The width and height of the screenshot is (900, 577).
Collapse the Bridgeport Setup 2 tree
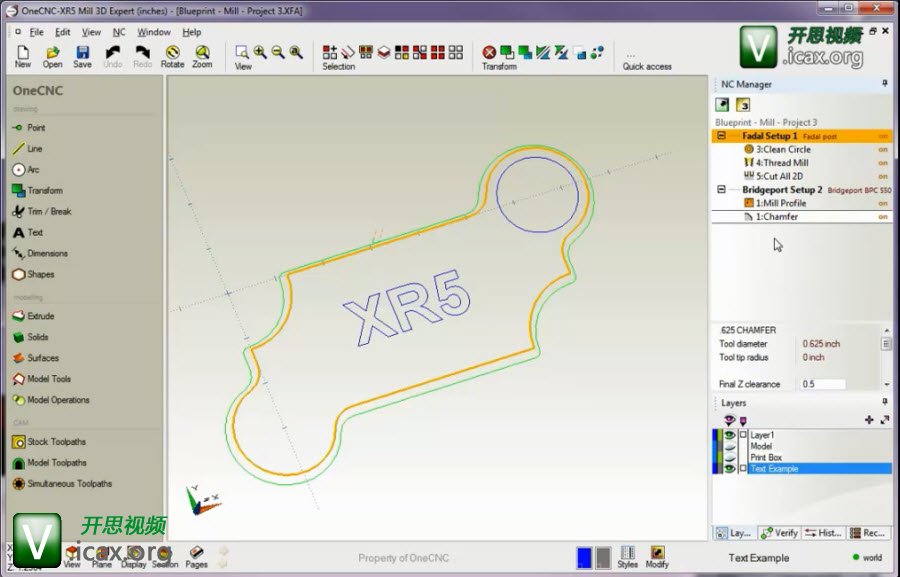click(721, 189)
